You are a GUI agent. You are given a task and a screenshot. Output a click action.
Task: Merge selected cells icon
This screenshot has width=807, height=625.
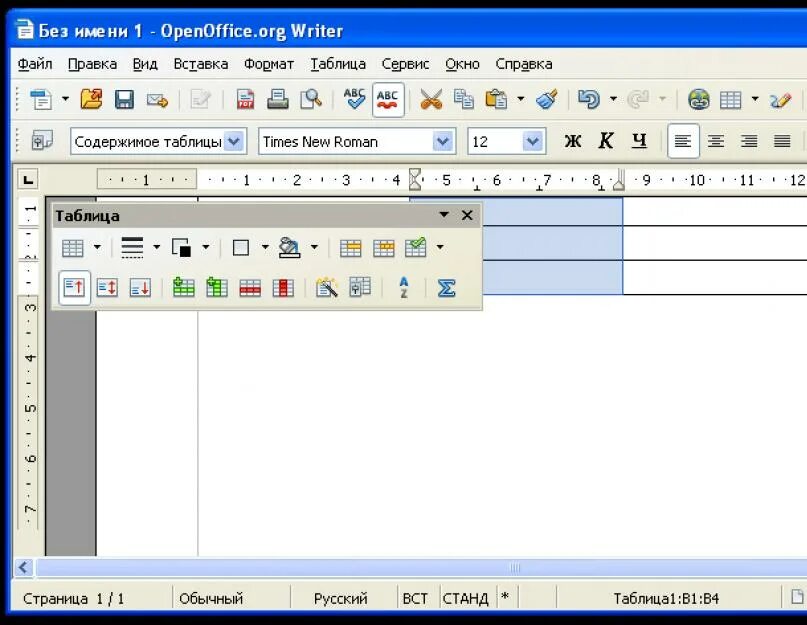pyautogui.click(x=350, y=248)
